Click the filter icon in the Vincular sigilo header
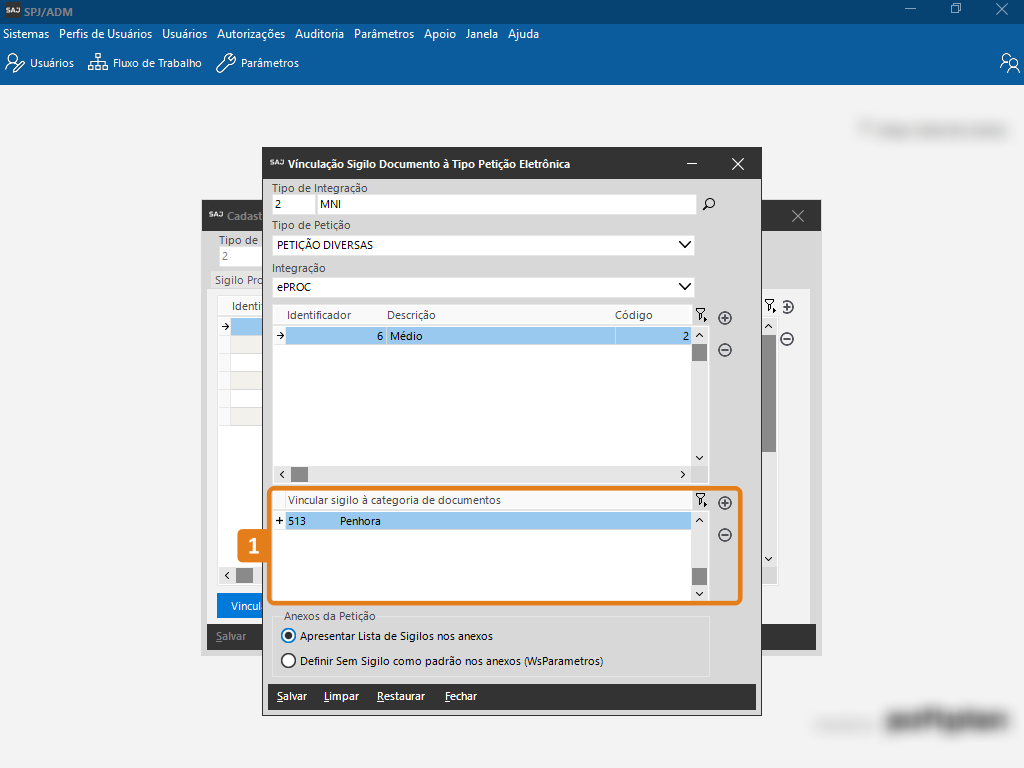The width and height of the screenshot is (1024, 768). click(x=701, y=500)
